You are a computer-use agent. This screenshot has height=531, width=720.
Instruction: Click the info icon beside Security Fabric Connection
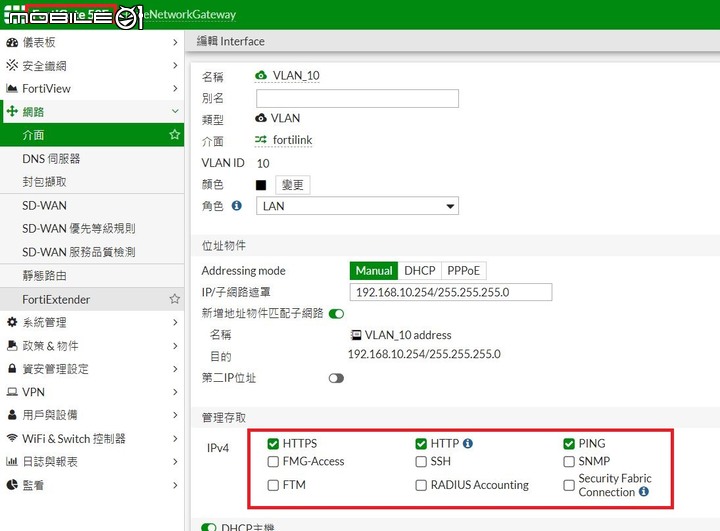click(644, 491)
